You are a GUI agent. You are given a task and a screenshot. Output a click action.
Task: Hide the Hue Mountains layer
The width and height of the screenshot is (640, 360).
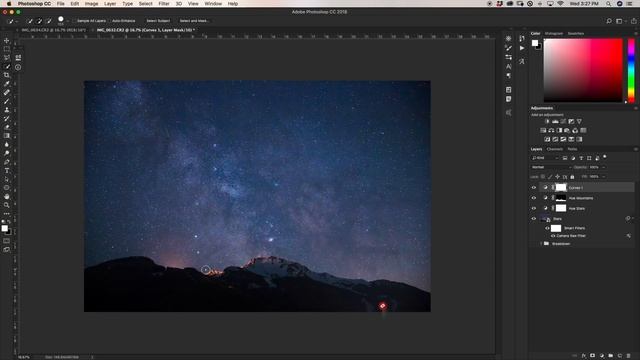click(x=533, y=198)
